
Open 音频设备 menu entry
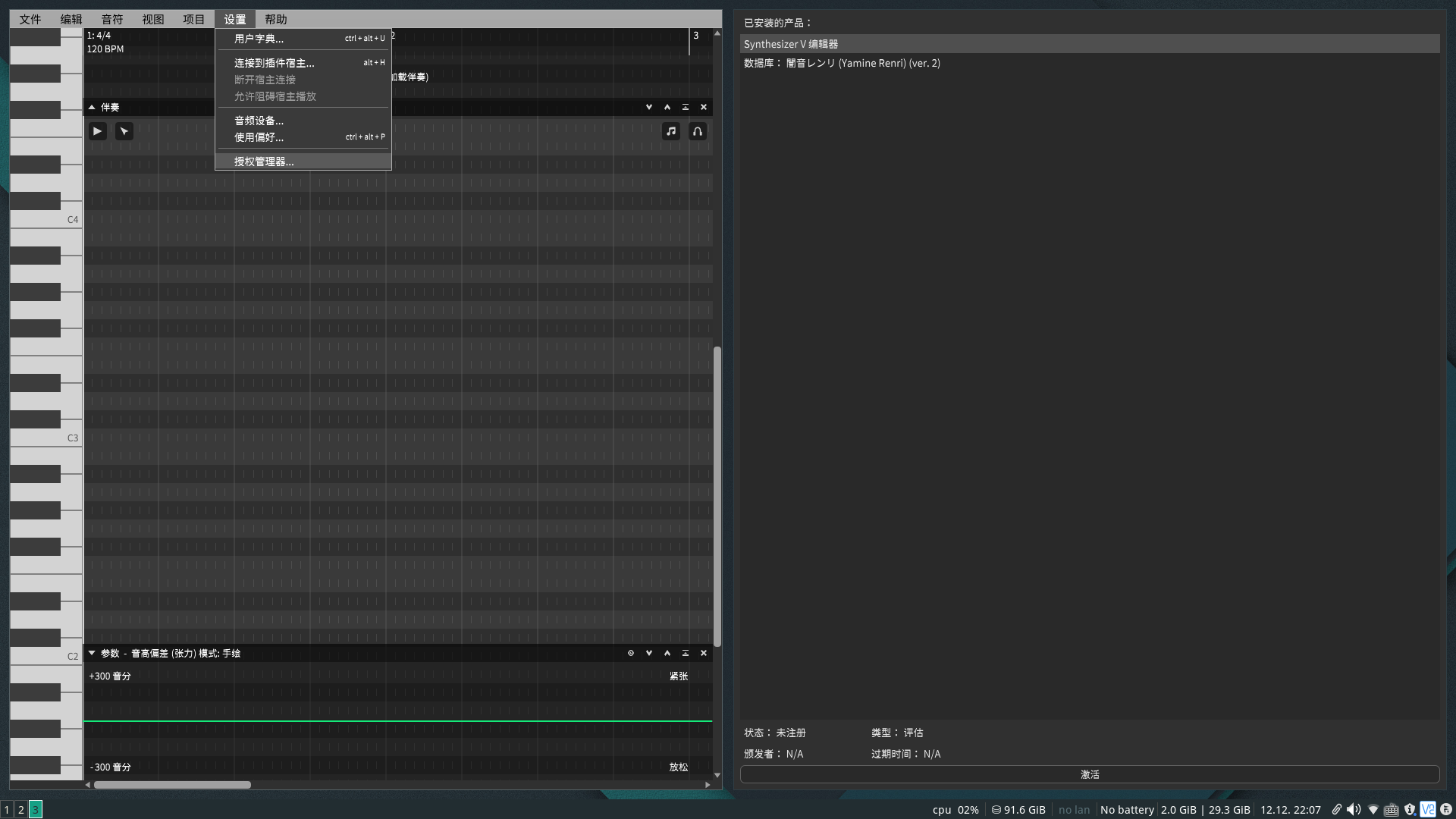pyautogui.click(x=259, y=121)
